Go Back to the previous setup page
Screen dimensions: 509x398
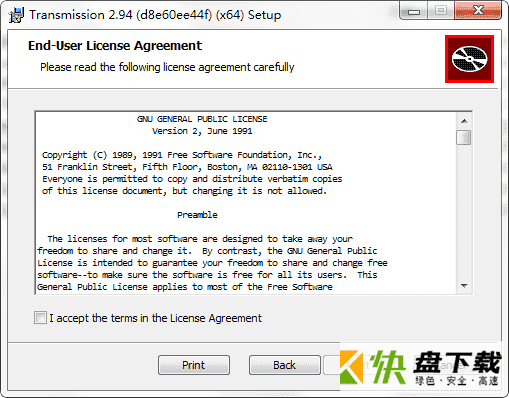(x=285, y=365)
